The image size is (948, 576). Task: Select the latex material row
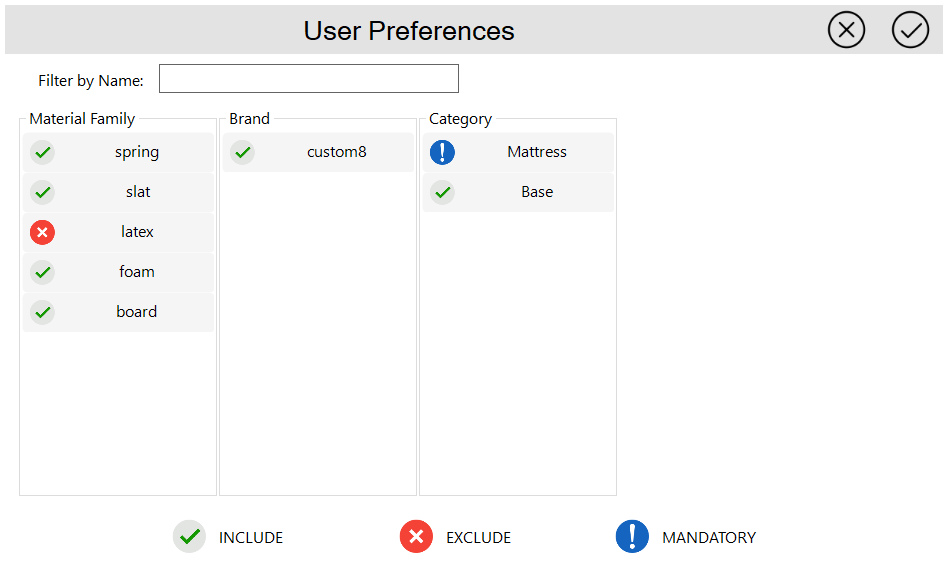[x=137, y=232]
